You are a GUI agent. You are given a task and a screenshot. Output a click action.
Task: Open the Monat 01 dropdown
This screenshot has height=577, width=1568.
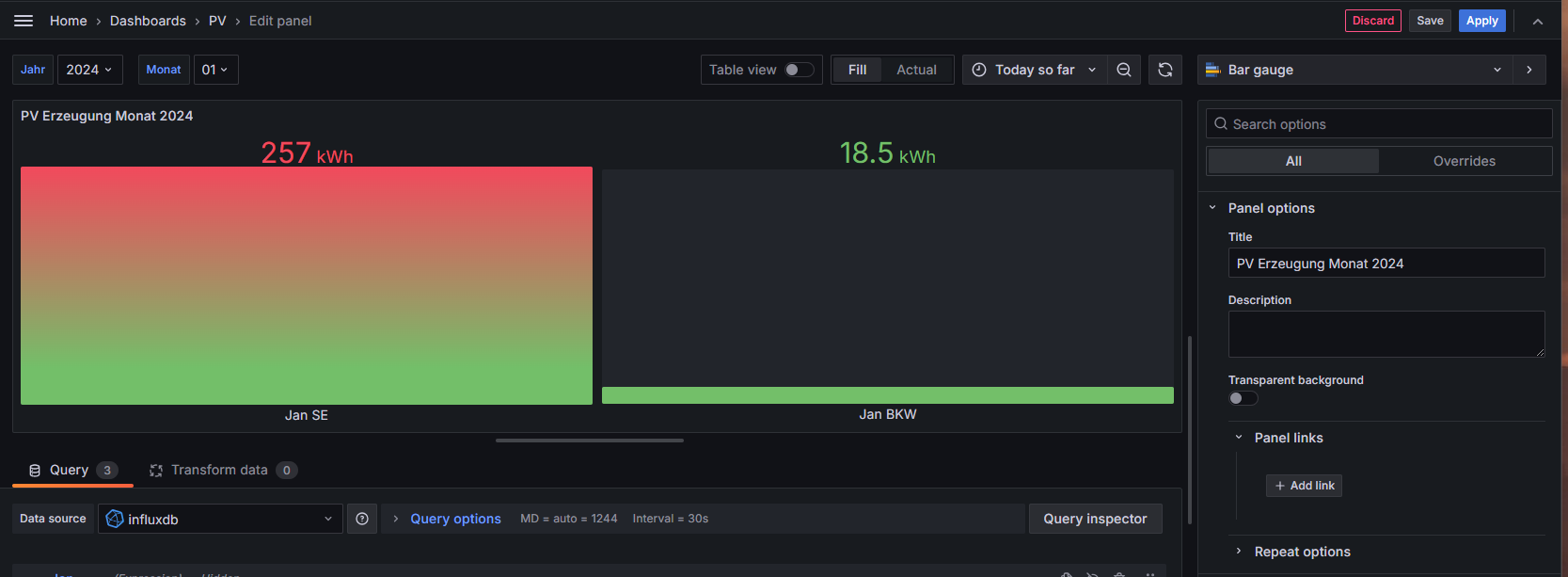click(215, 70)
